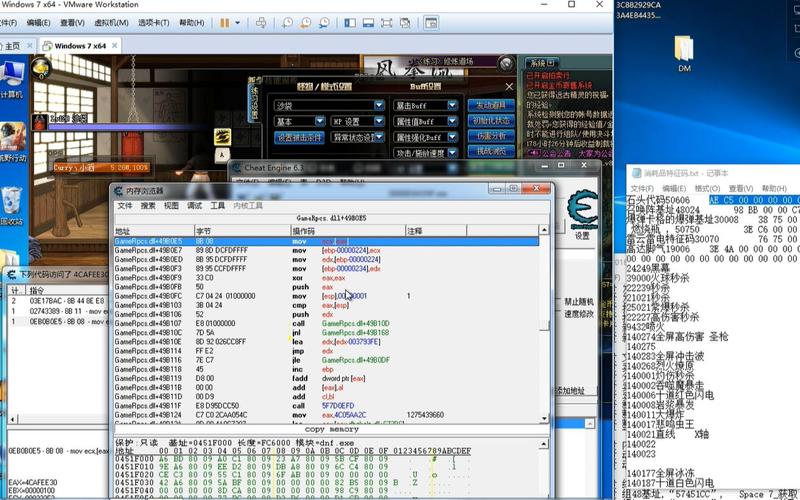Open the snapshot manager icon in VMware
Screen dimensions: 800x500
[324, 23]
